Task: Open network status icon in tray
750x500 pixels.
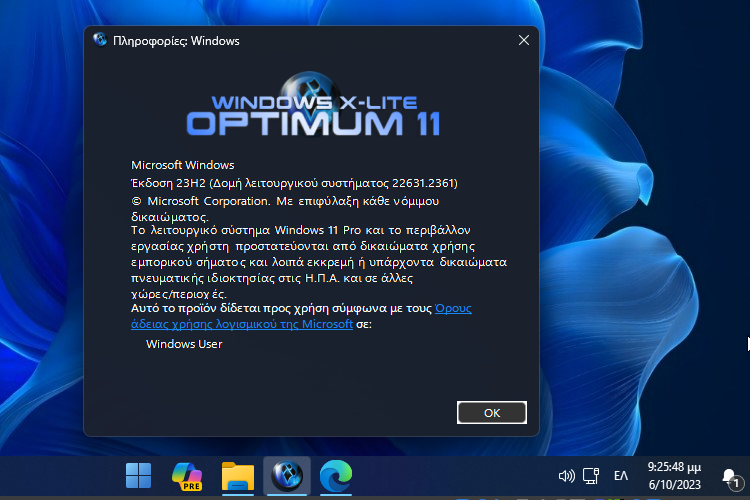Action: pyautogui.click(x=591, y=476)
